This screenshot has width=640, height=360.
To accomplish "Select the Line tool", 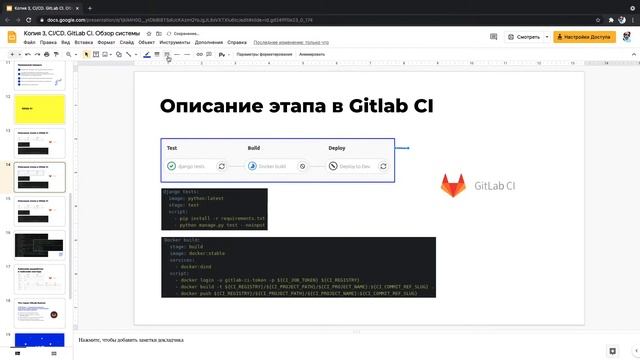I will (129, 54).
